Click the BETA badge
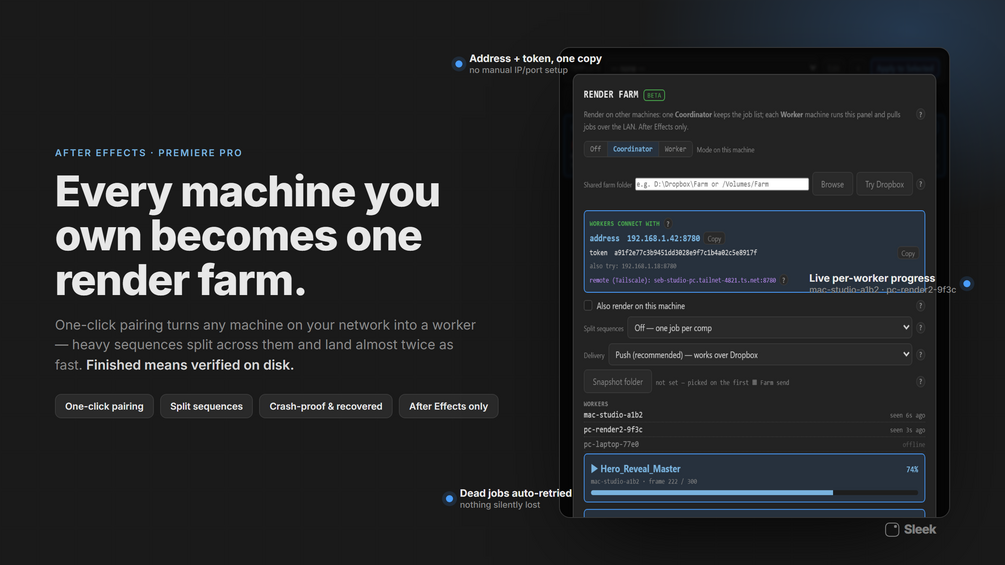 tap(654, 95)
